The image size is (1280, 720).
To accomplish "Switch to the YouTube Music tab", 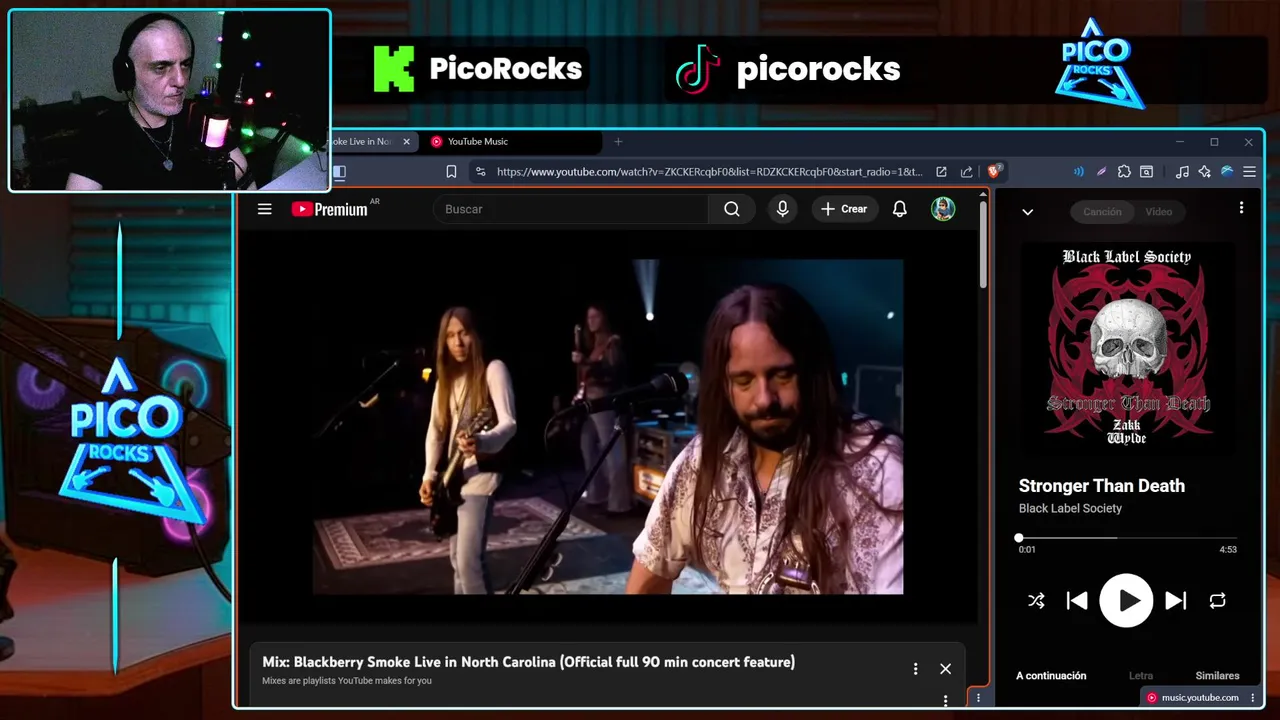I will 513,142.
